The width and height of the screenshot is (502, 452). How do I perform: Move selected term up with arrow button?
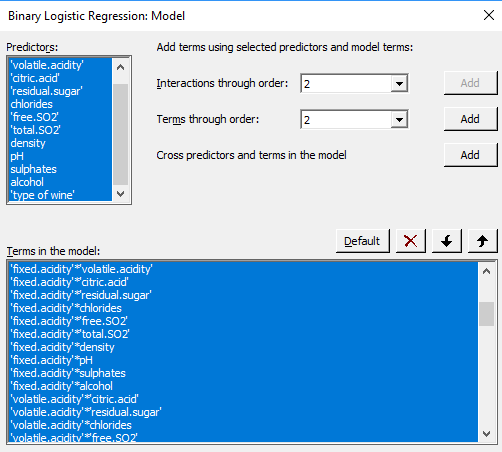(x=482, y=241)
